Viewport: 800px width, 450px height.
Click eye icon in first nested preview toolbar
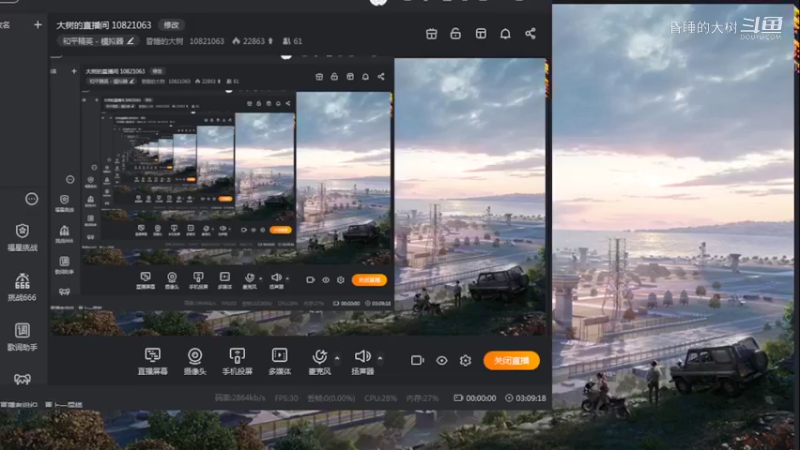[326, 280]
